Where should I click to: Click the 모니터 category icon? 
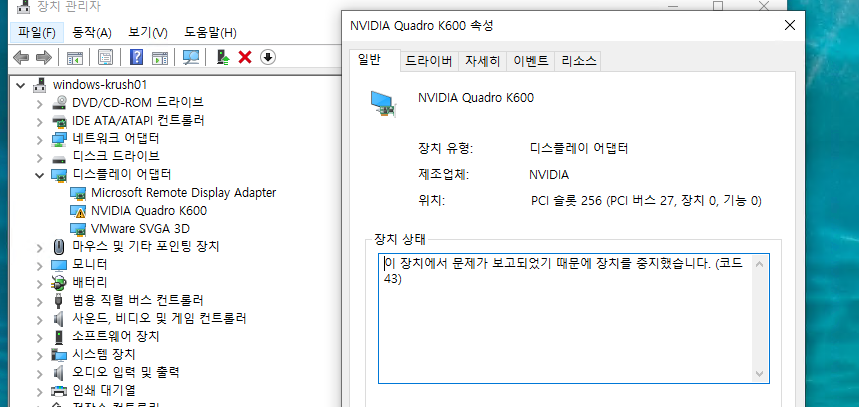(x=59, y=265)
